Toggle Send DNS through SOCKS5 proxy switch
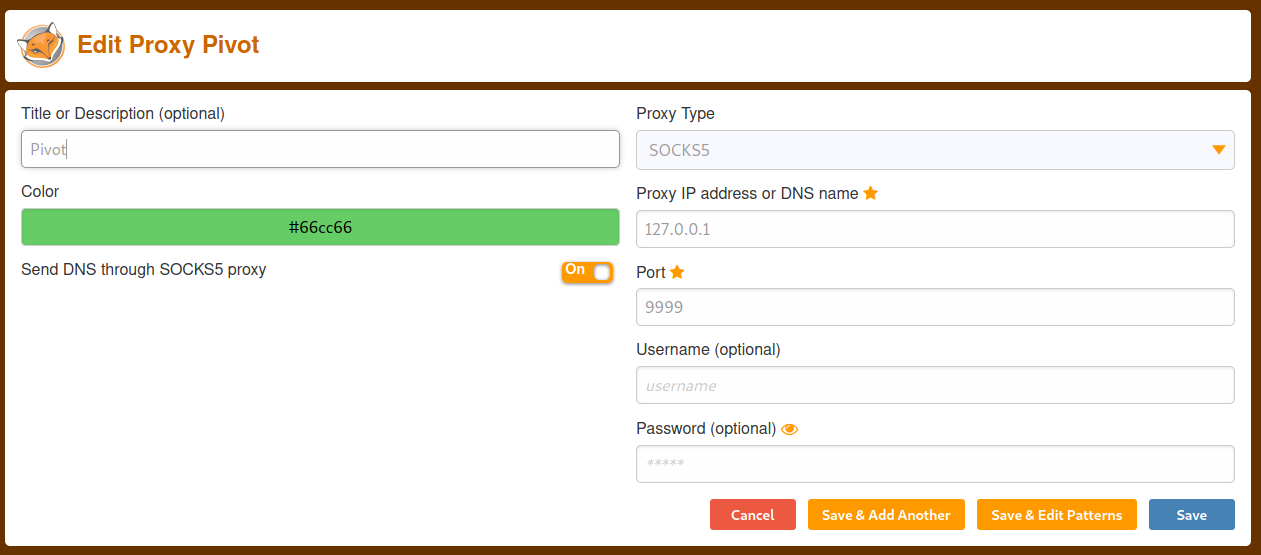Viewport: 1261px width, 555px height. tap(587, 272)
